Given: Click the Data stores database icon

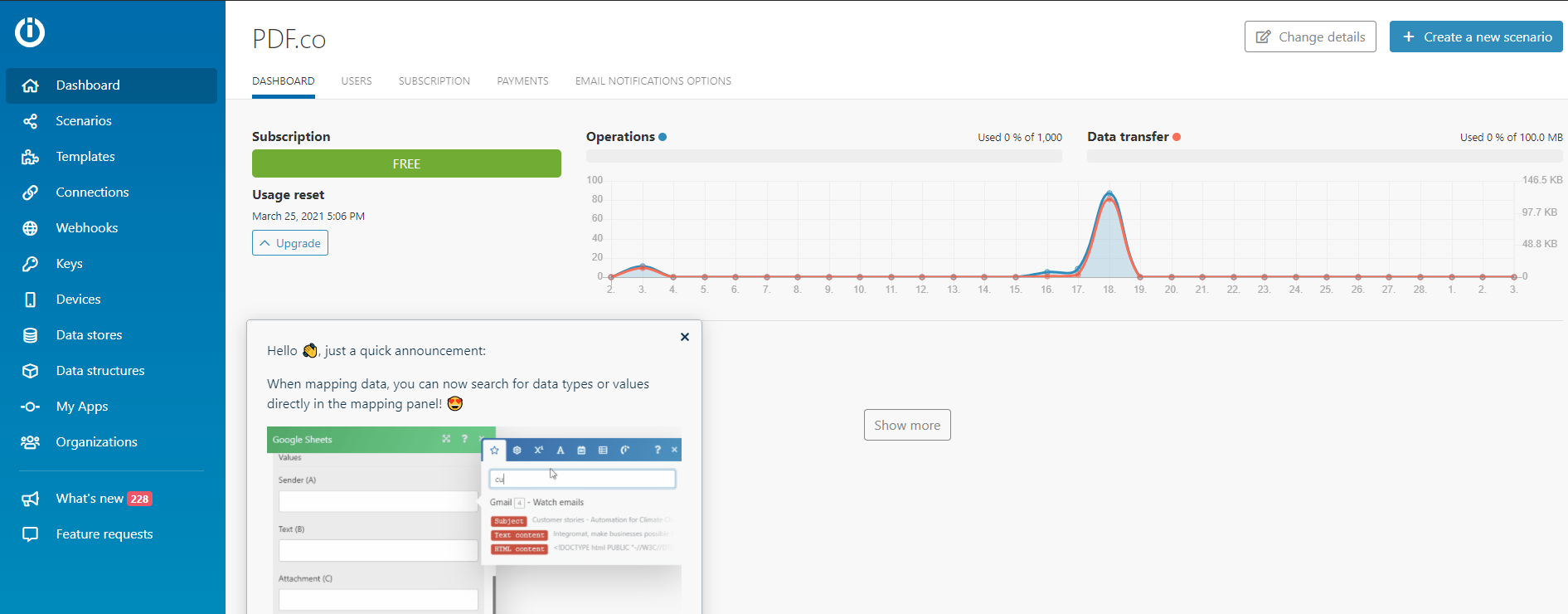Looking at the screenshot, I should tap(31, 335).
